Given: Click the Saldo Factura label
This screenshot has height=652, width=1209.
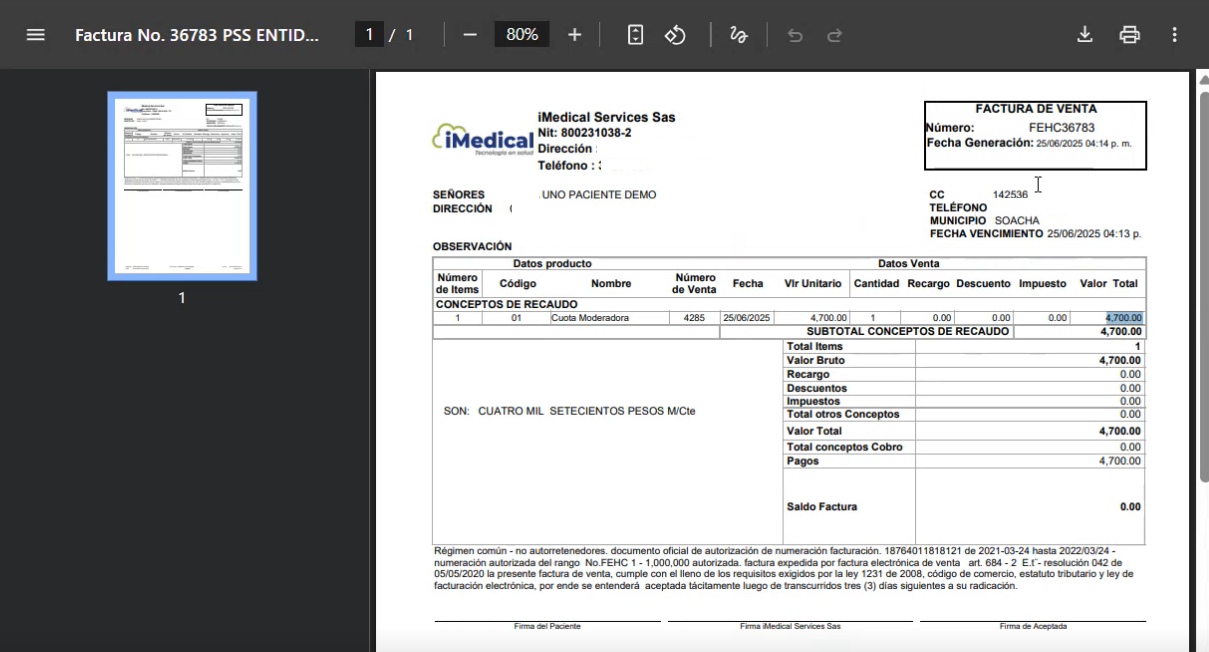Looking at the screenshot, I should coord(822,507).
